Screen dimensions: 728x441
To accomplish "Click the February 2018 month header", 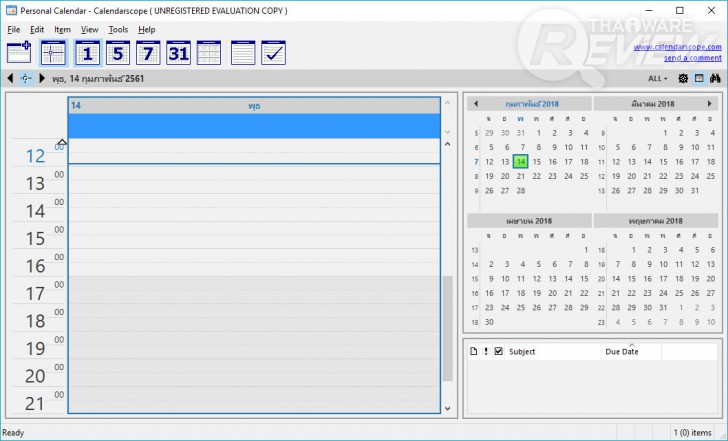I will 532,104.
